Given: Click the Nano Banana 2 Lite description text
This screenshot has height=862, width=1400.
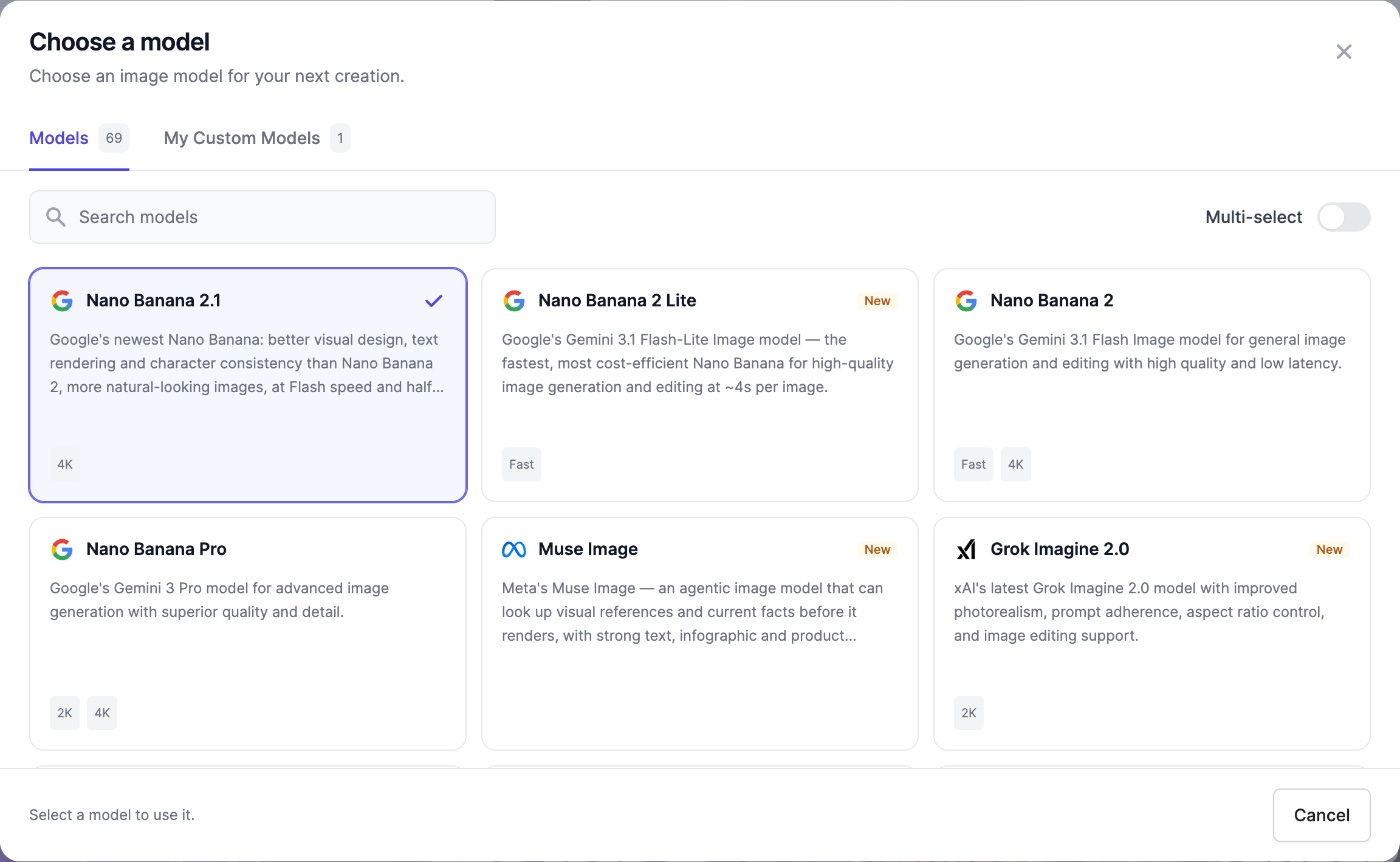Looking at the screenshot, I should click(x=698, y=364).
